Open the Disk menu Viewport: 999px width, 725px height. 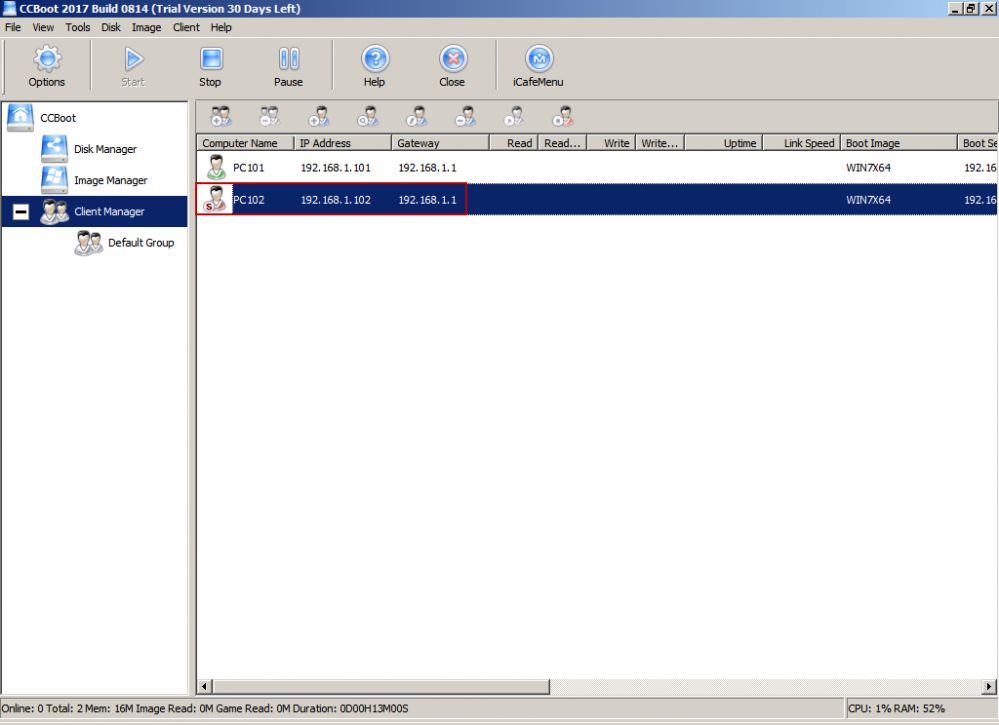click(111, 27)
